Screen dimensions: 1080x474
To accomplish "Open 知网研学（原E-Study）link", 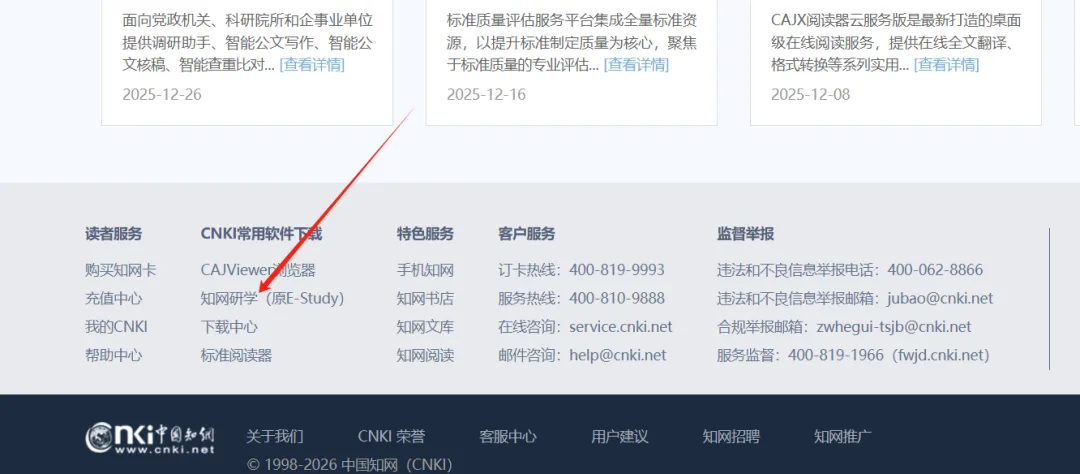I will click(x=273, y=298).
